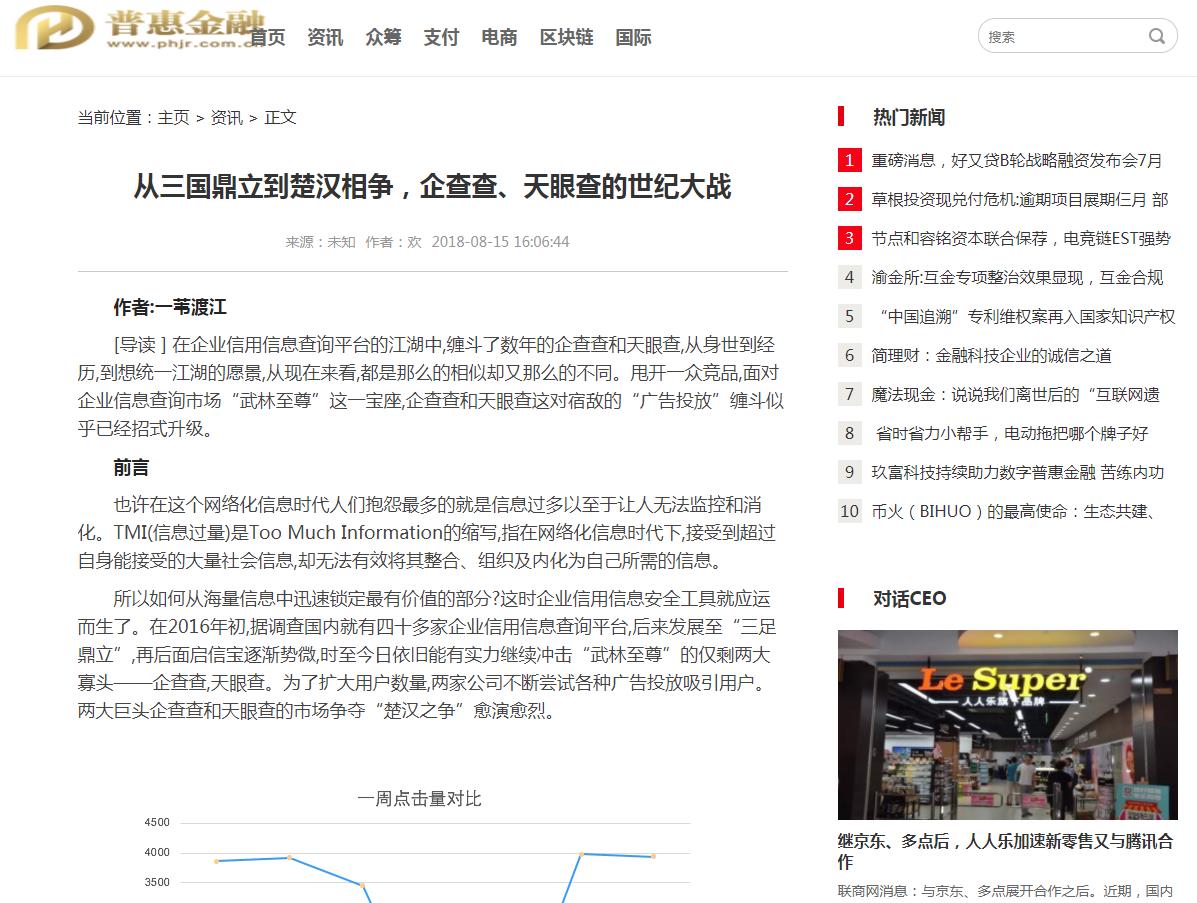This screenshot has height=903, width=1197.
Task: Click the 4500 axis label on chart
Action: click(157, 822)
